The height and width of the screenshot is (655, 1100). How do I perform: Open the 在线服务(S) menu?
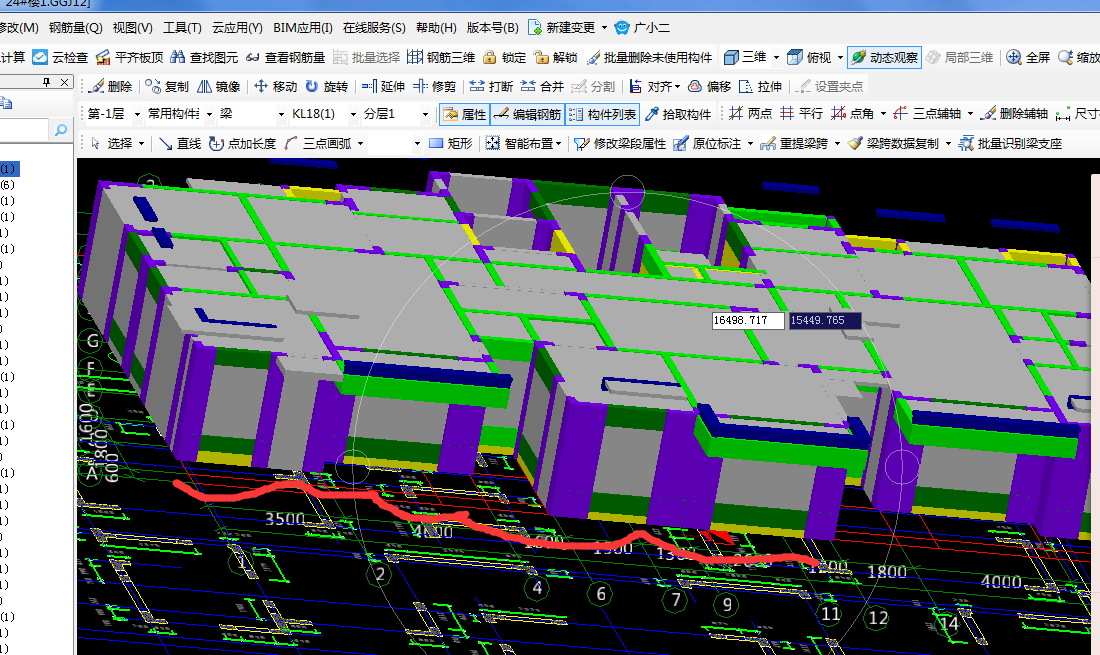tap(374, 27)
